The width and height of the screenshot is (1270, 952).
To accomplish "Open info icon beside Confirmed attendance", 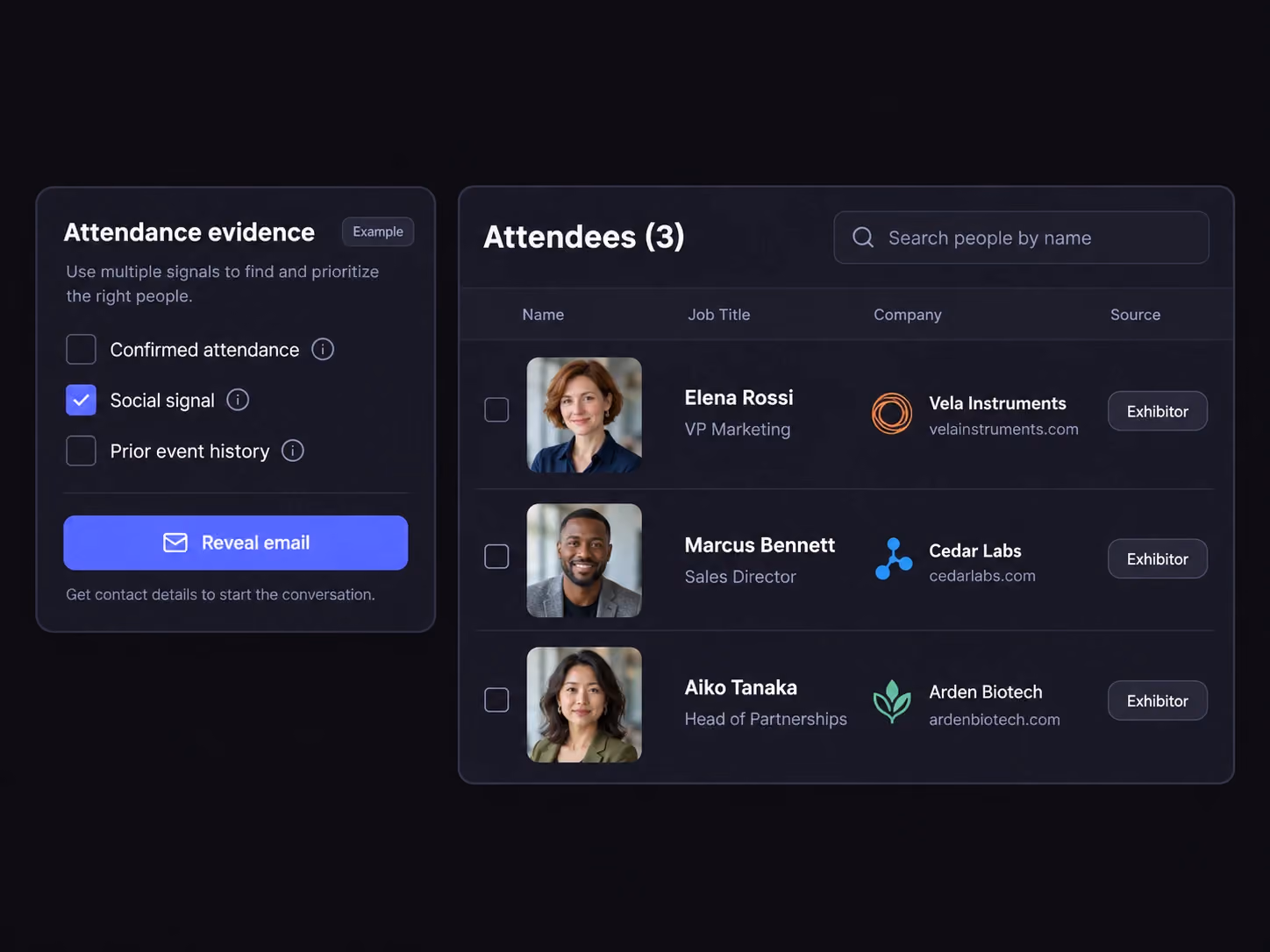I will [323, 350].
